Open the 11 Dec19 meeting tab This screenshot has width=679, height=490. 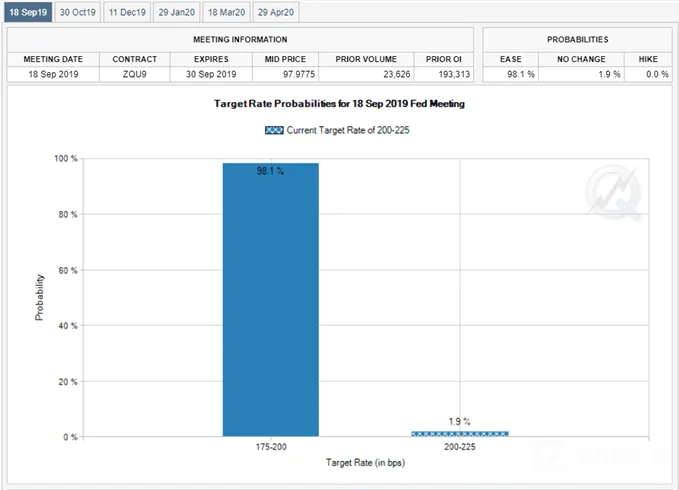pyautogui.click(x=127, y=12)
